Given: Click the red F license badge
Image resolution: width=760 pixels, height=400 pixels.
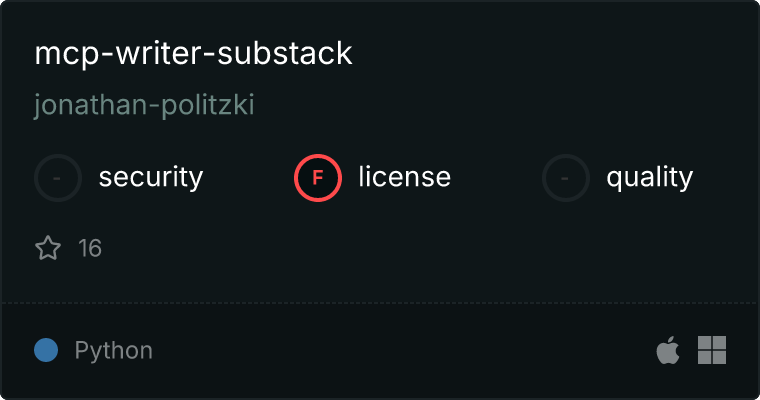Looking at the screenshot, I should click(x=318, y=178).
